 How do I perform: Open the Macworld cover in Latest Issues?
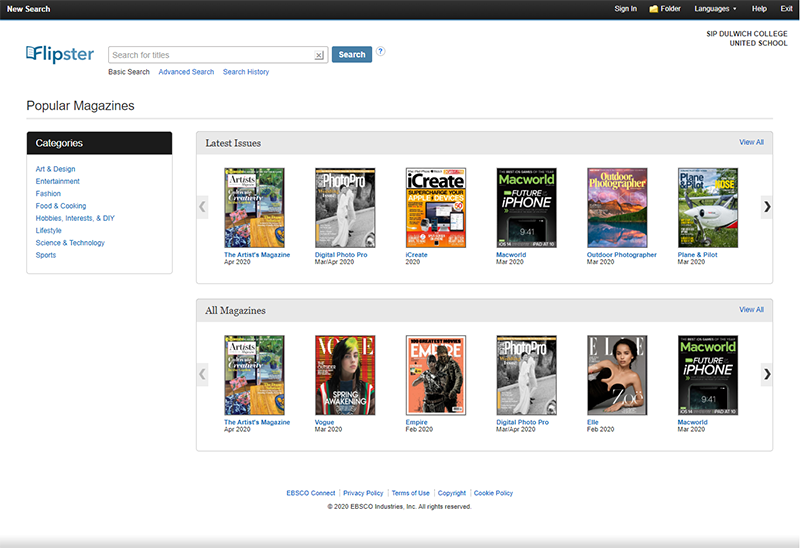point(527,208)
